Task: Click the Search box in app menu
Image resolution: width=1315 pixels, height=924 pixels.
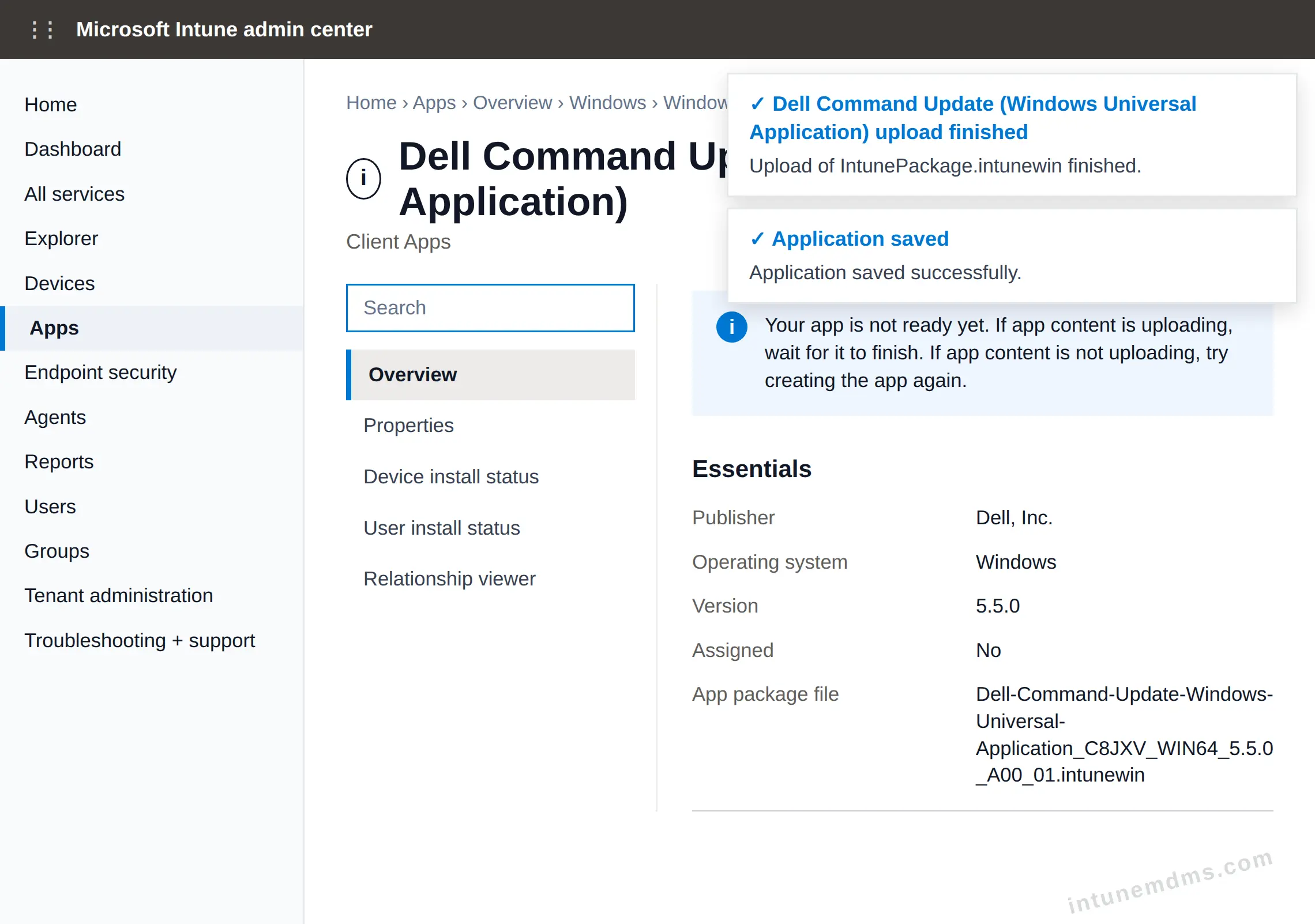Action: [x=490, y=308]
